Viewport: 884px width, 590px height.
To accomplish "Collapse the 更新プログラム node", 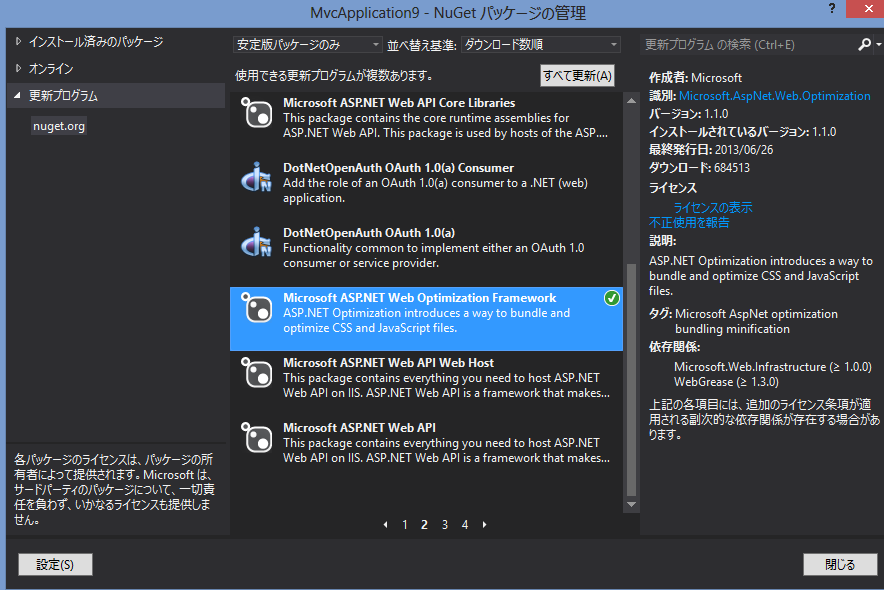I will pyautogui.click(x=17, y=95).
